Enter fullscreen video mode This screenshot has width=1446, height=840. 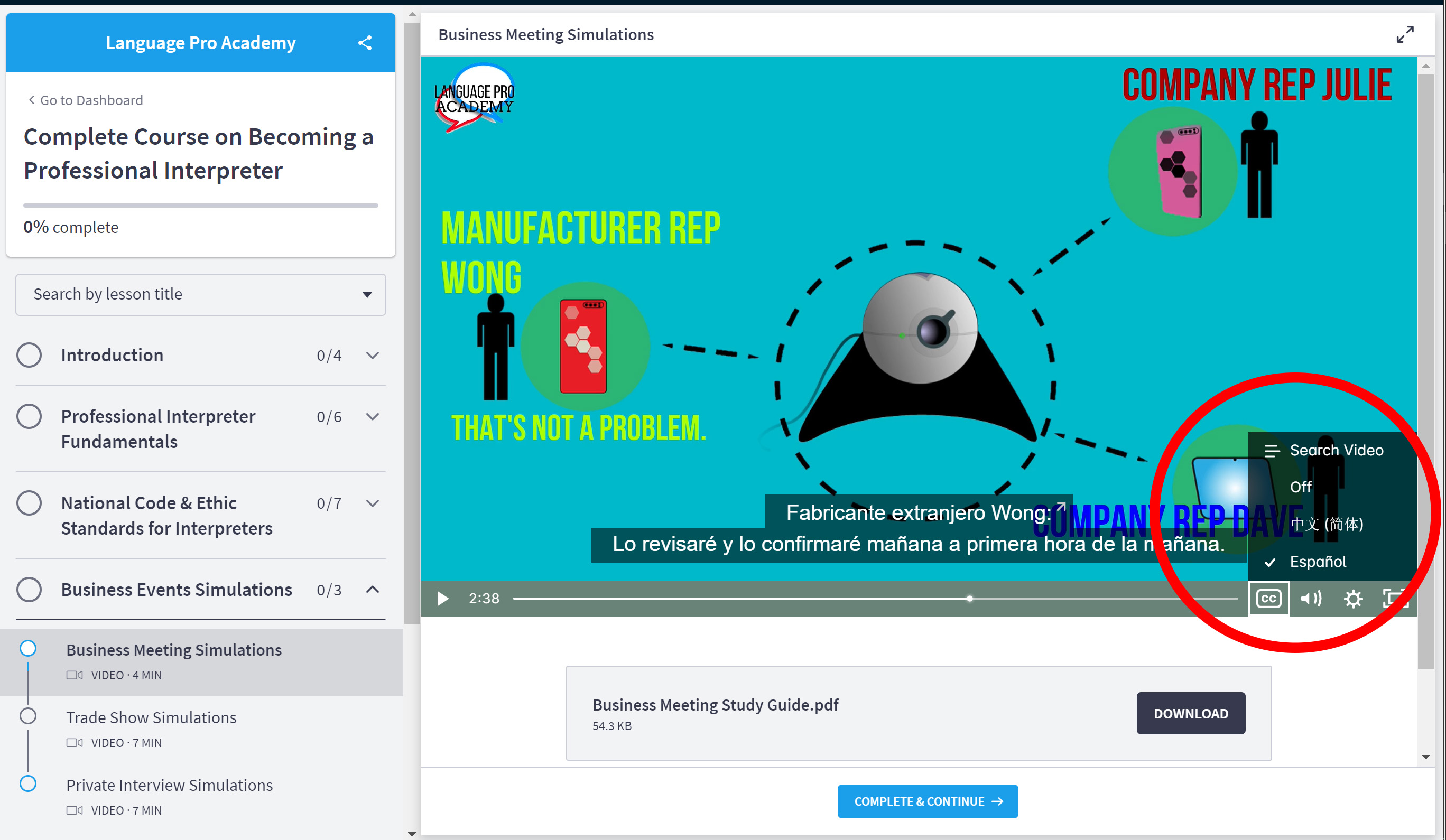click(1394, 599)
